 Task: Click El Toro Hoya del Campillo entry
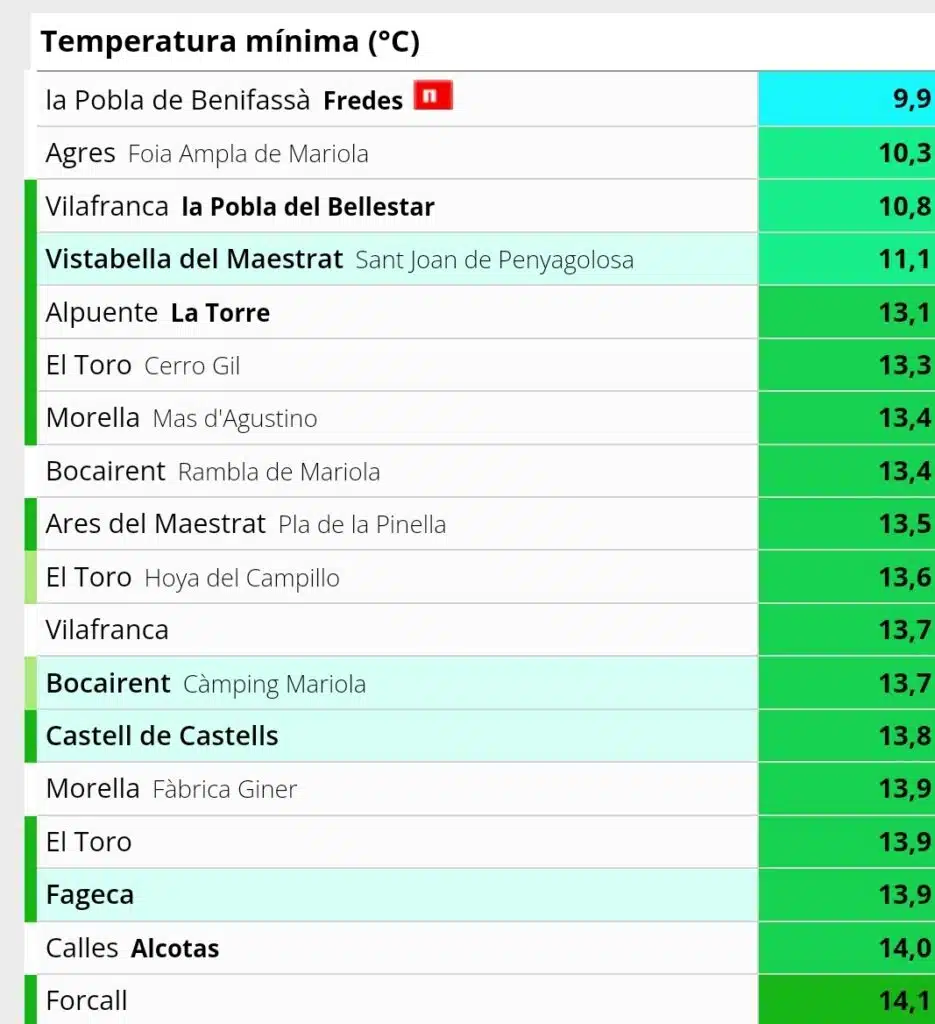pyautogui.click(x=397, y=577)
